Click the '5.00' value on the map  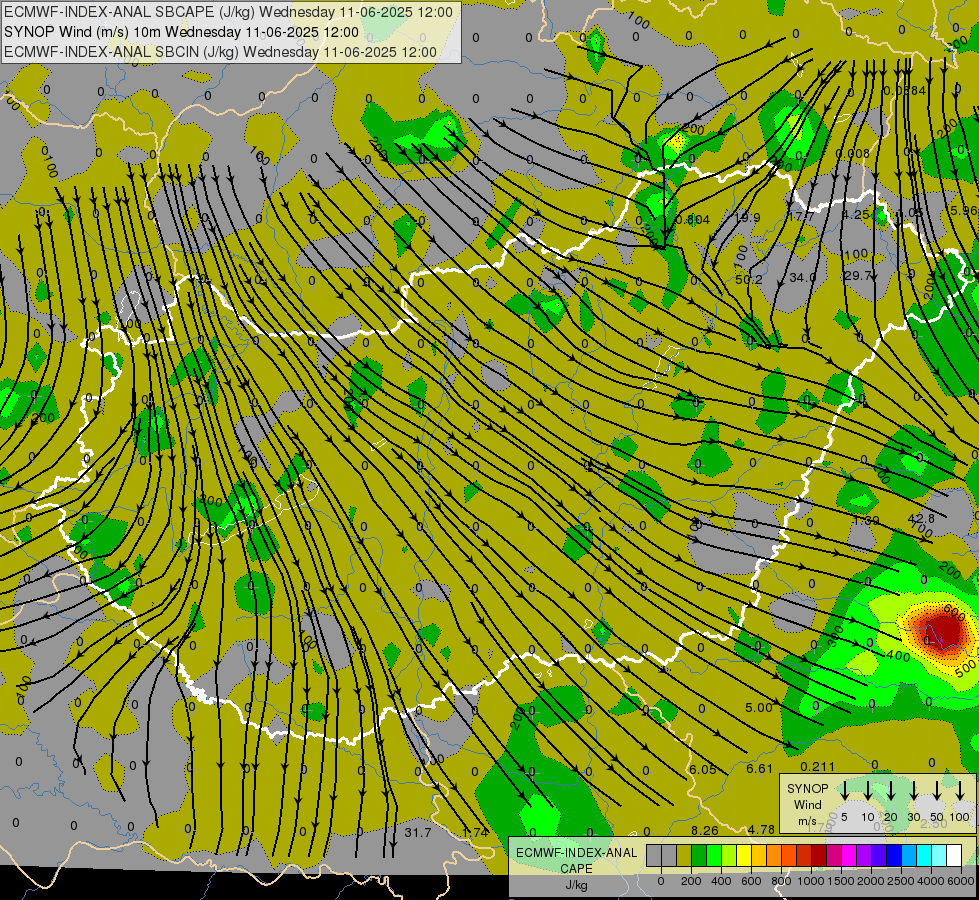coord(759,708)
